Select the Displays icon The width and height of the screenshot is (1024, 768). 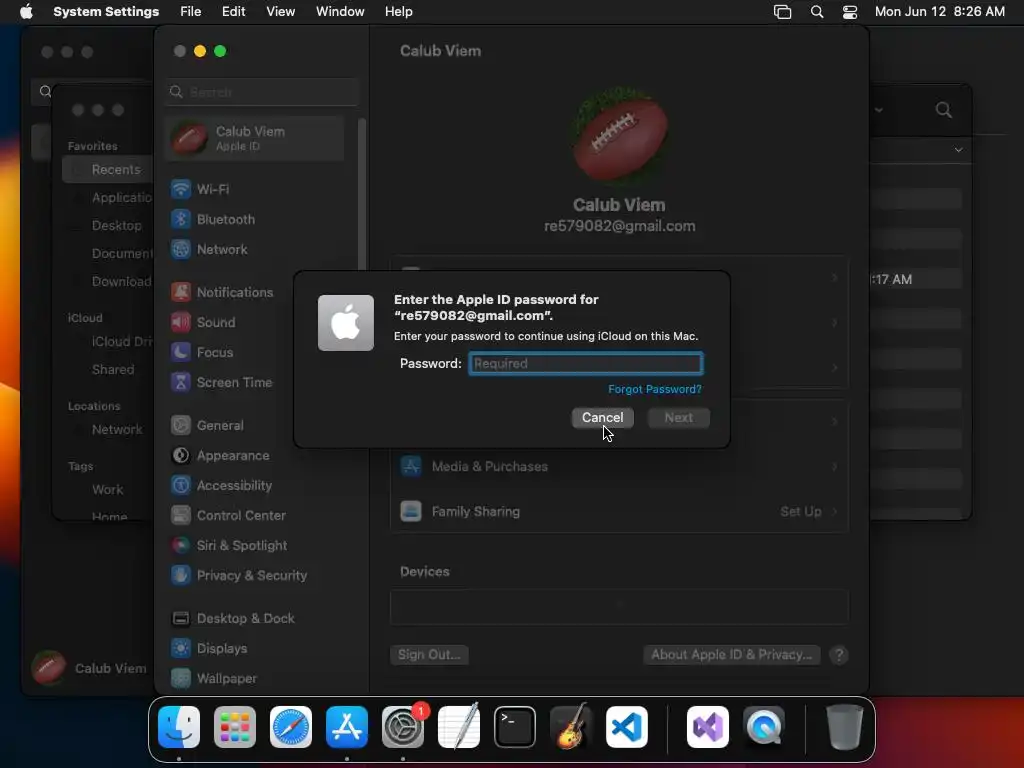[180, 648]
